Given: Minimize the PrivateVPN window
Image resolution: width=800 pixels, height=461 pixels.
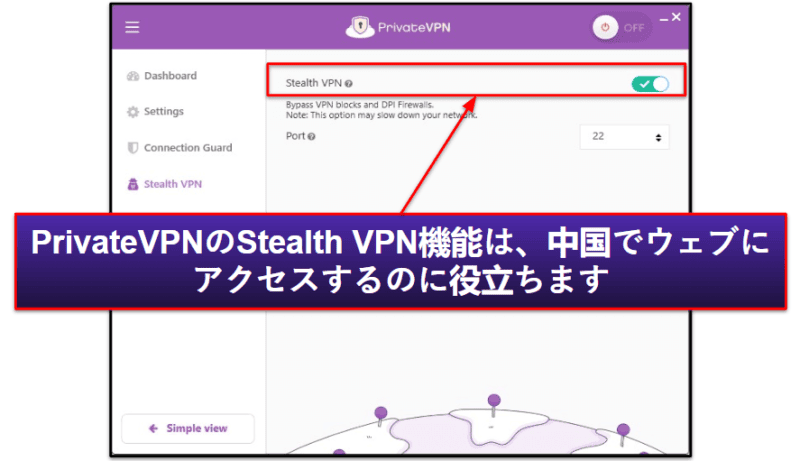Looking at the screenshot, I should (664, 19).
